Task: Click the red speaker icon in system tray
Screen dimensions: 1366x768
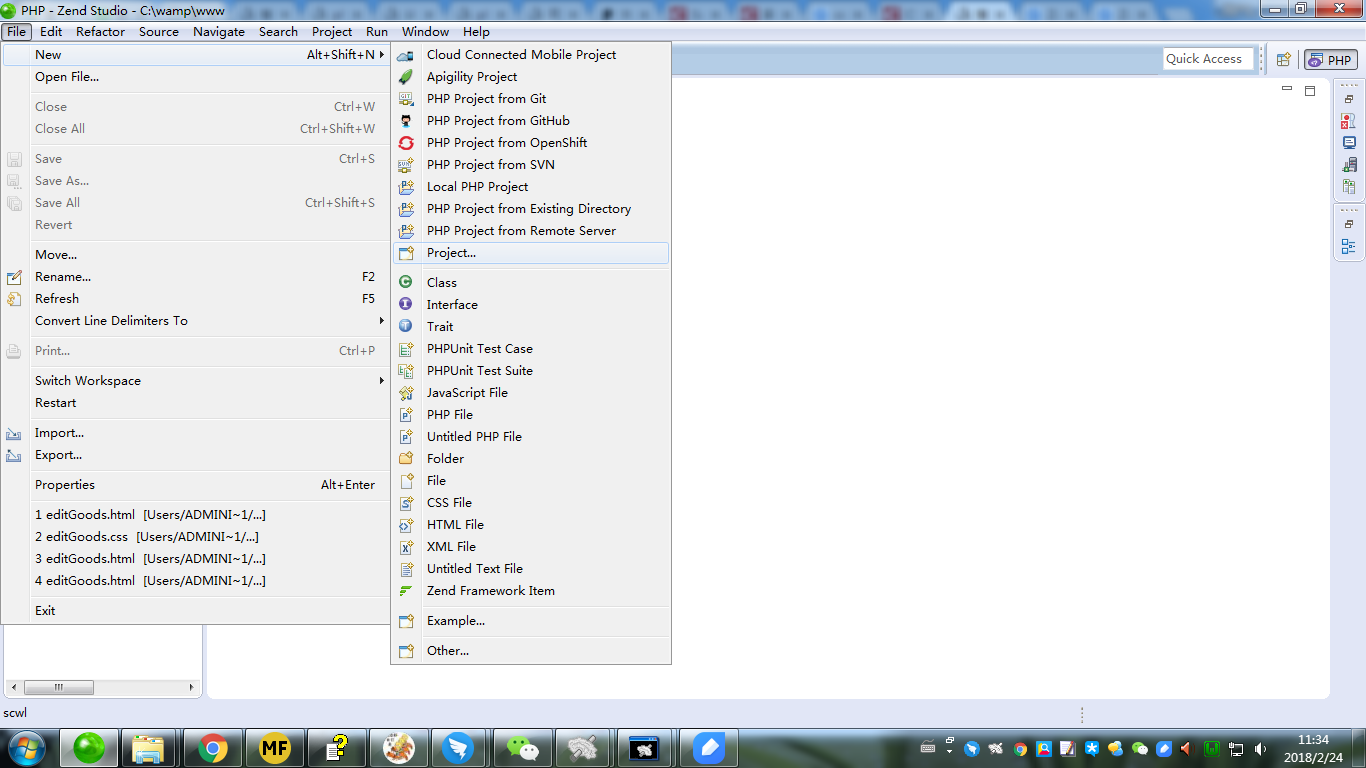Action: 1187,748
